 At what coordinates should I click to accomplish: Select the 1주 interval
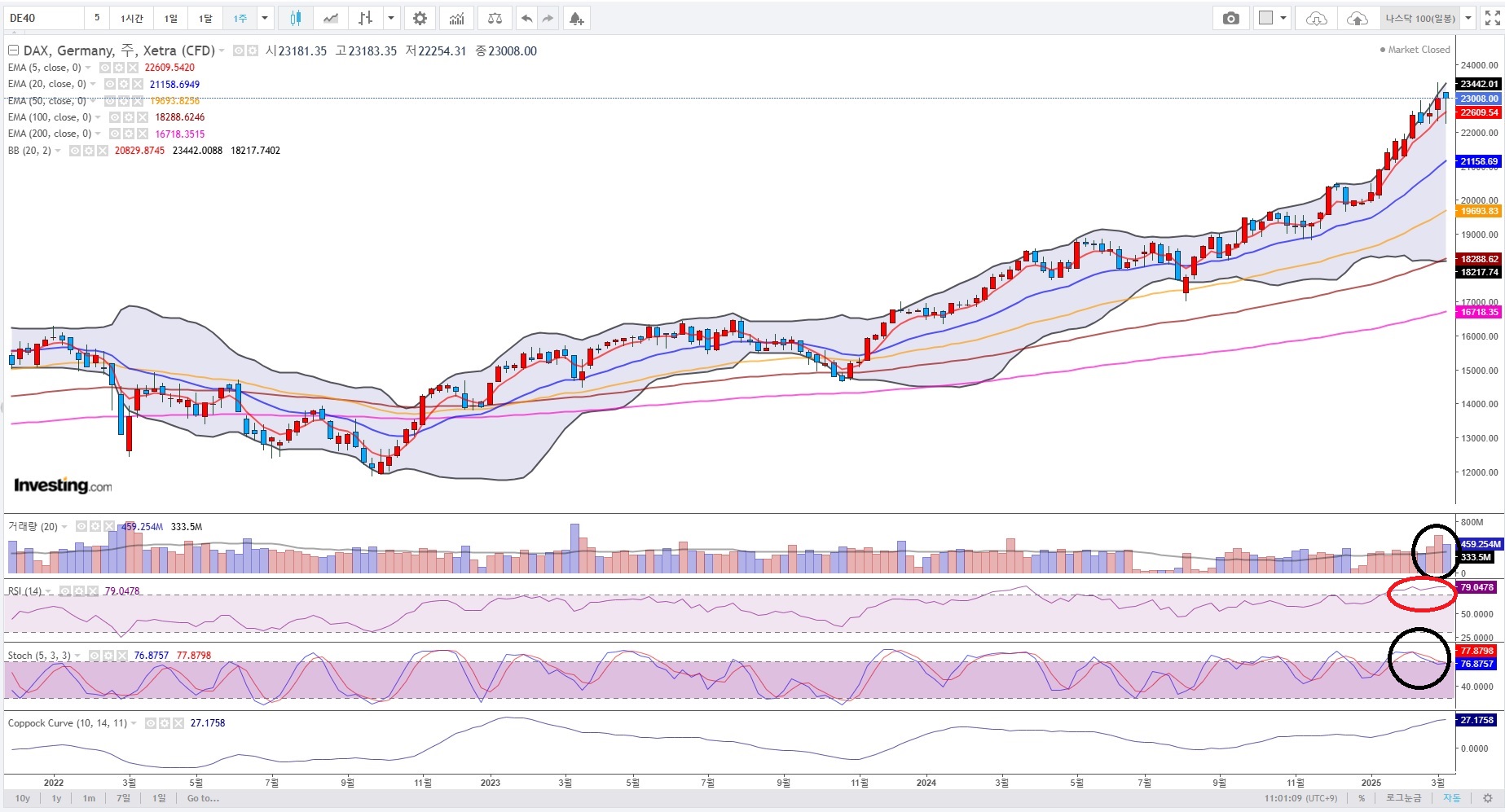pyautogui.click(x=240, y=18)
